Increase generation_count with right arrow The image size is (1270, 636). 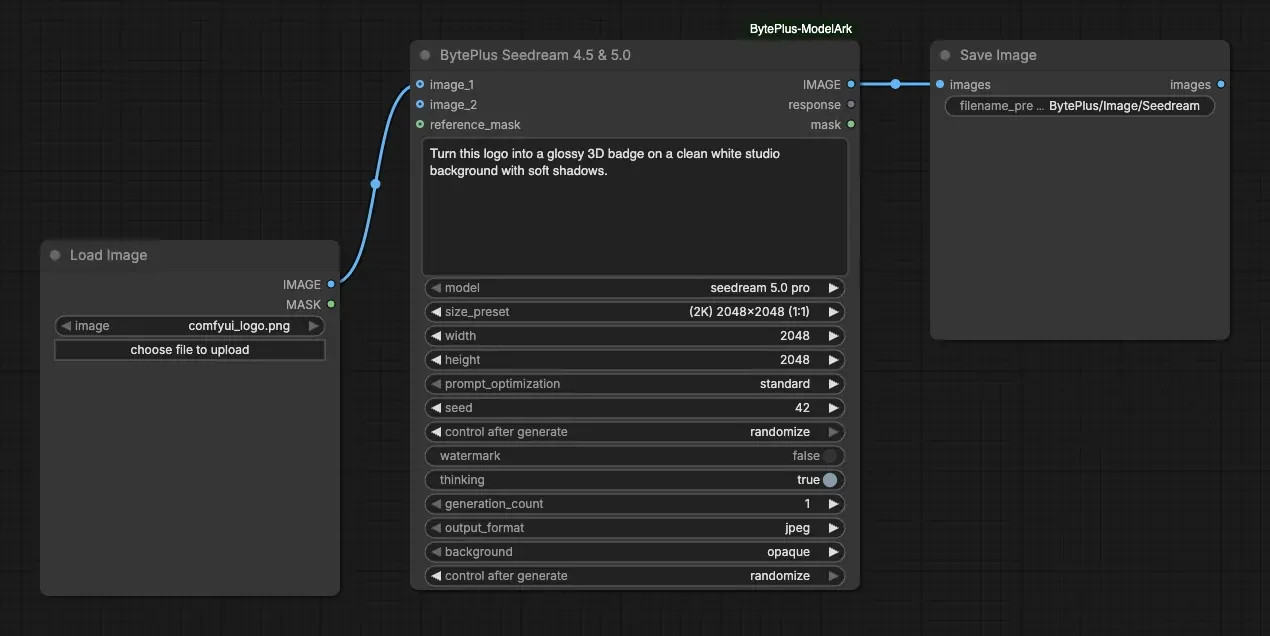coord(833,504)
